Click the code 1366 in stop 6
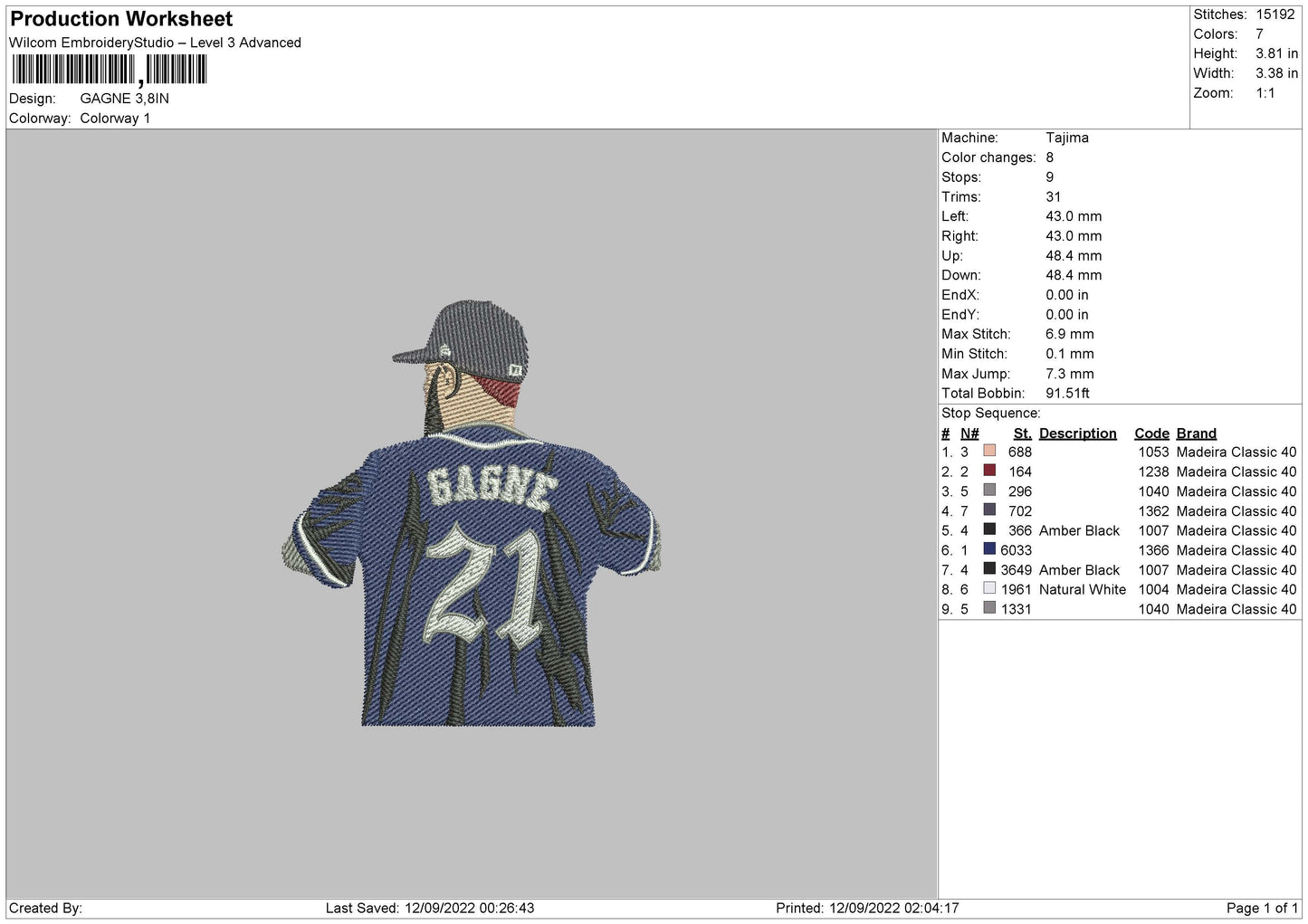The image size is (1308, 924). click(1153, 550)
